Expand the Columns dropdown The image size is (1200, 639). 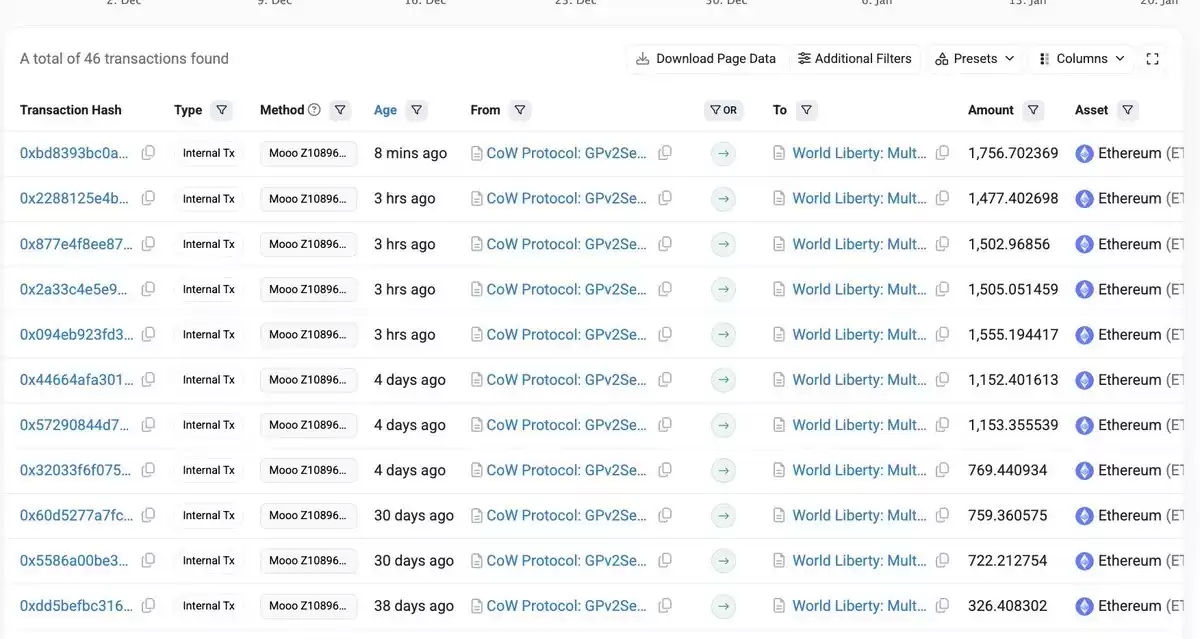[1082, 59]
